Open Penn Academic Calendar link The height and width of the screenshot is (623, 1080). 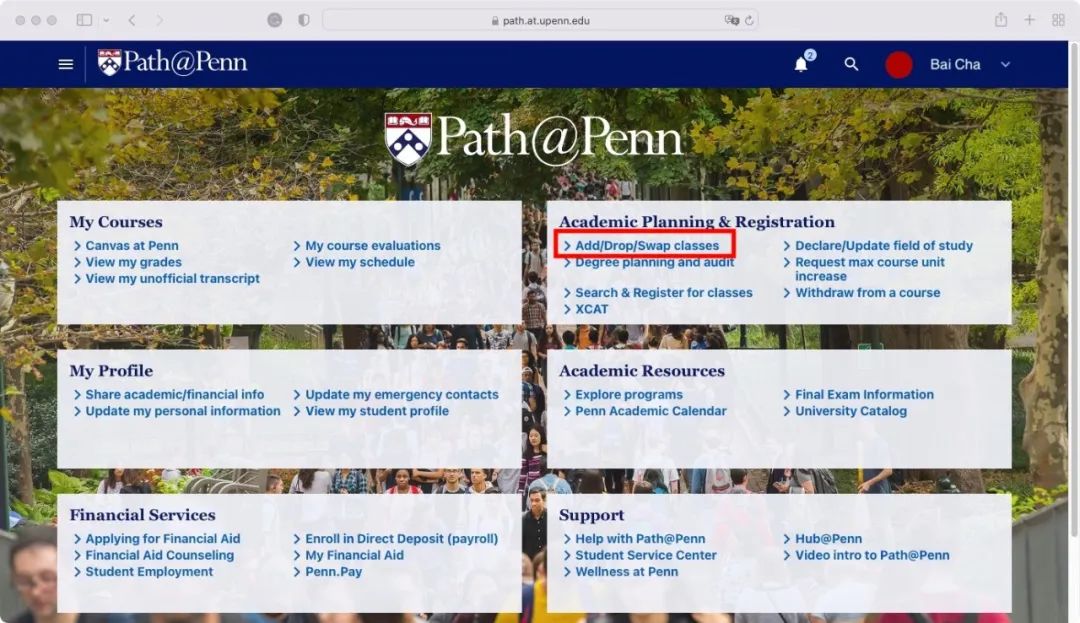tap(651, 411)
